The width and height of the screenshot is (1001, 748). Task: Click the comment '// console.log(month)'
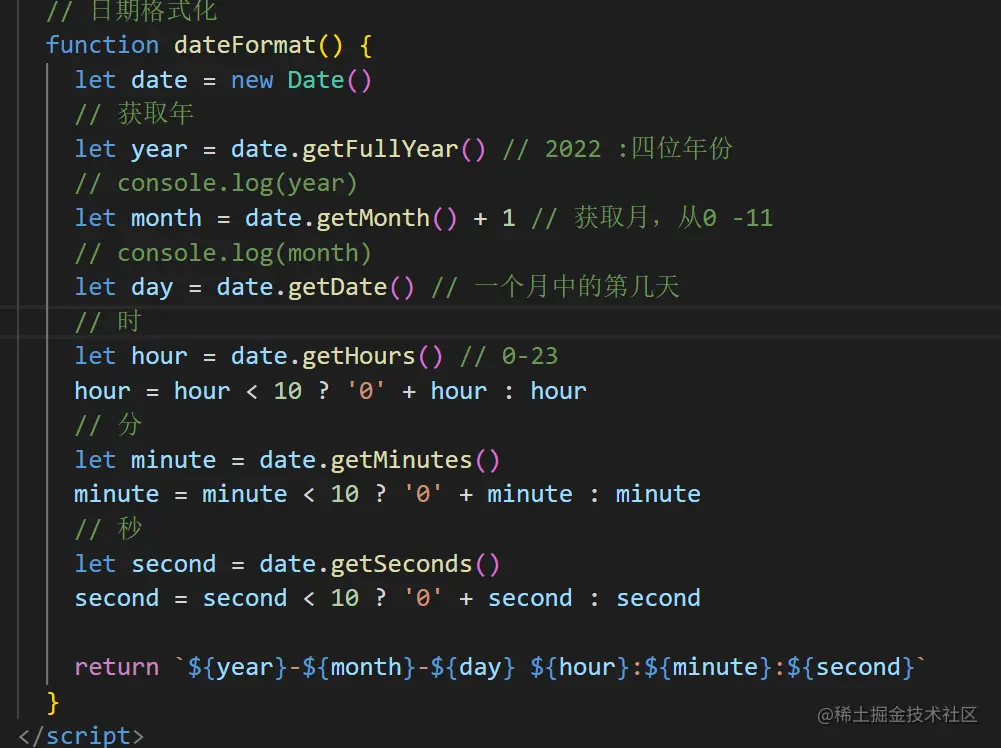pos(223,253)
